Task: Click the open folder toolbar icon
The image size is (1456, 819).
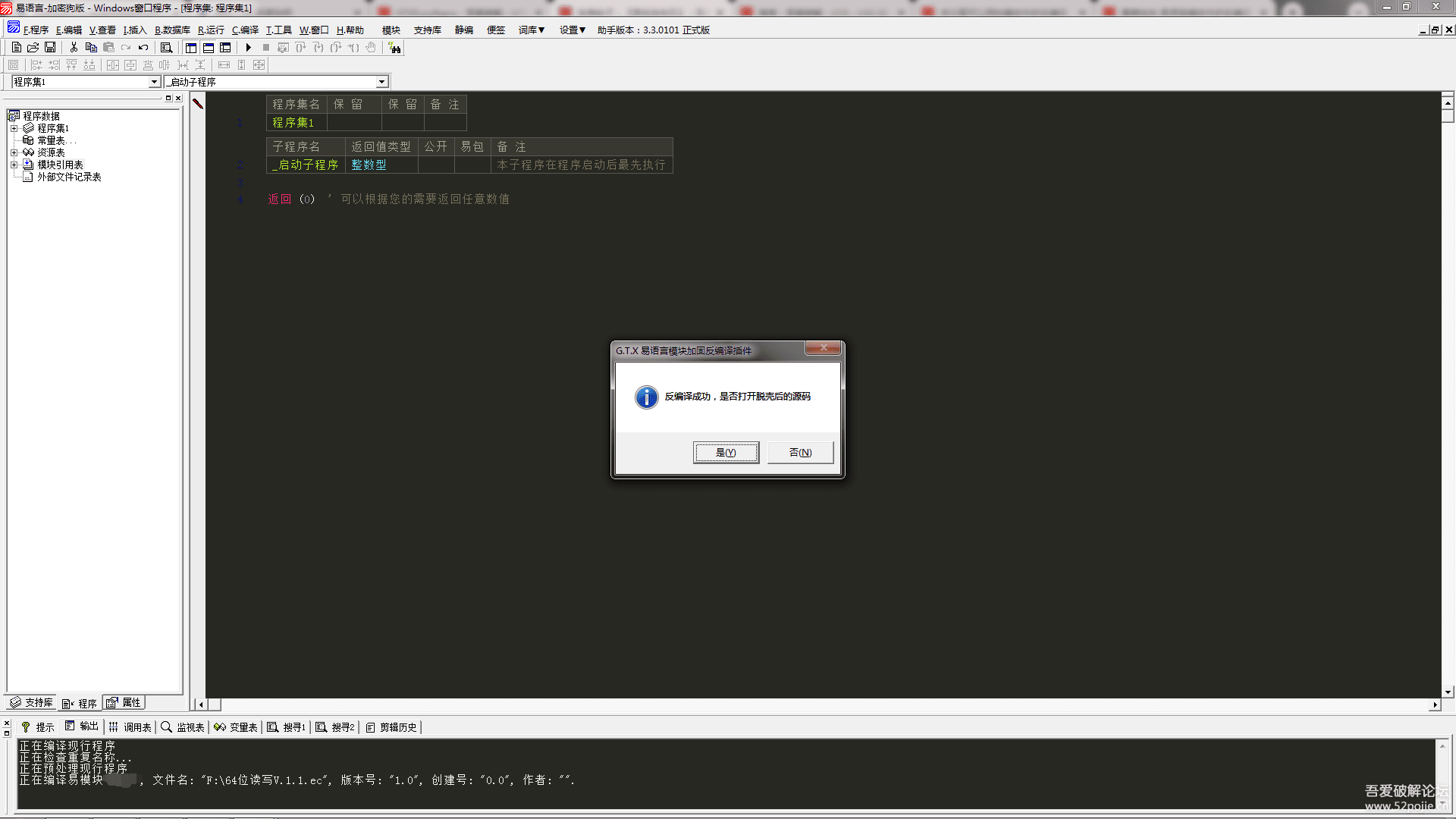Action: point(33,48)
